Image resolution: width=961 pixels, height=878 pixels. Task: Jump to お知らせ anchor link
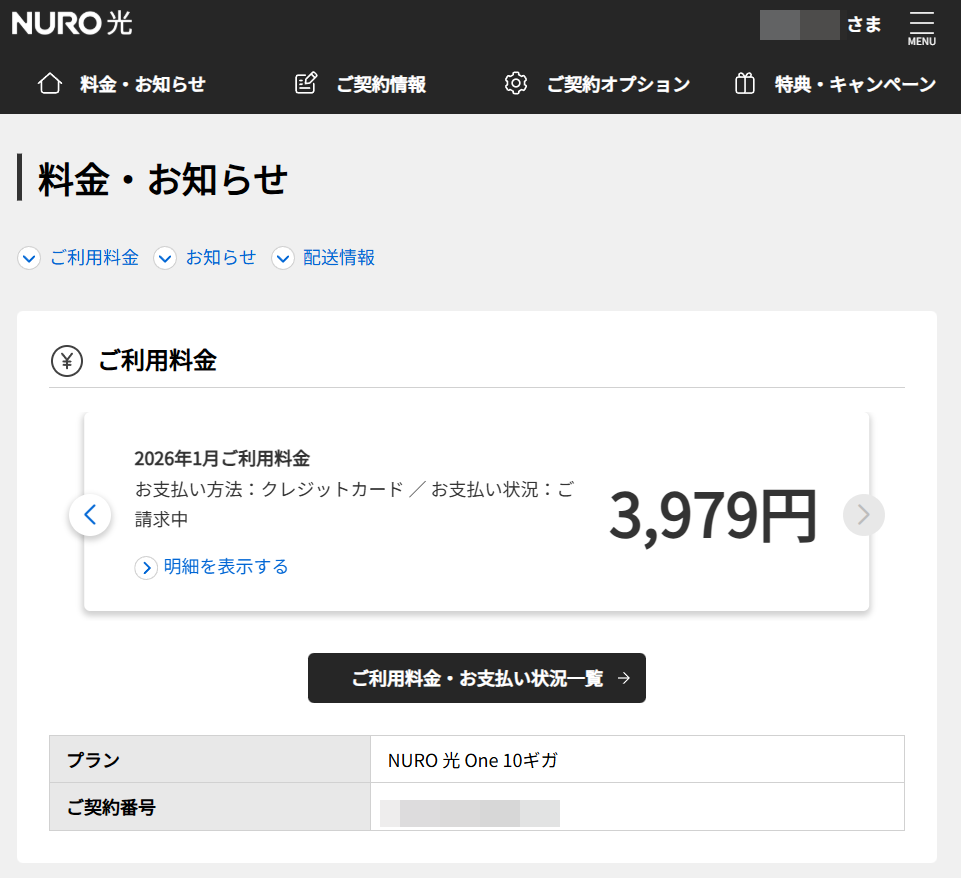pyautogui.click(x=221, y=257)
